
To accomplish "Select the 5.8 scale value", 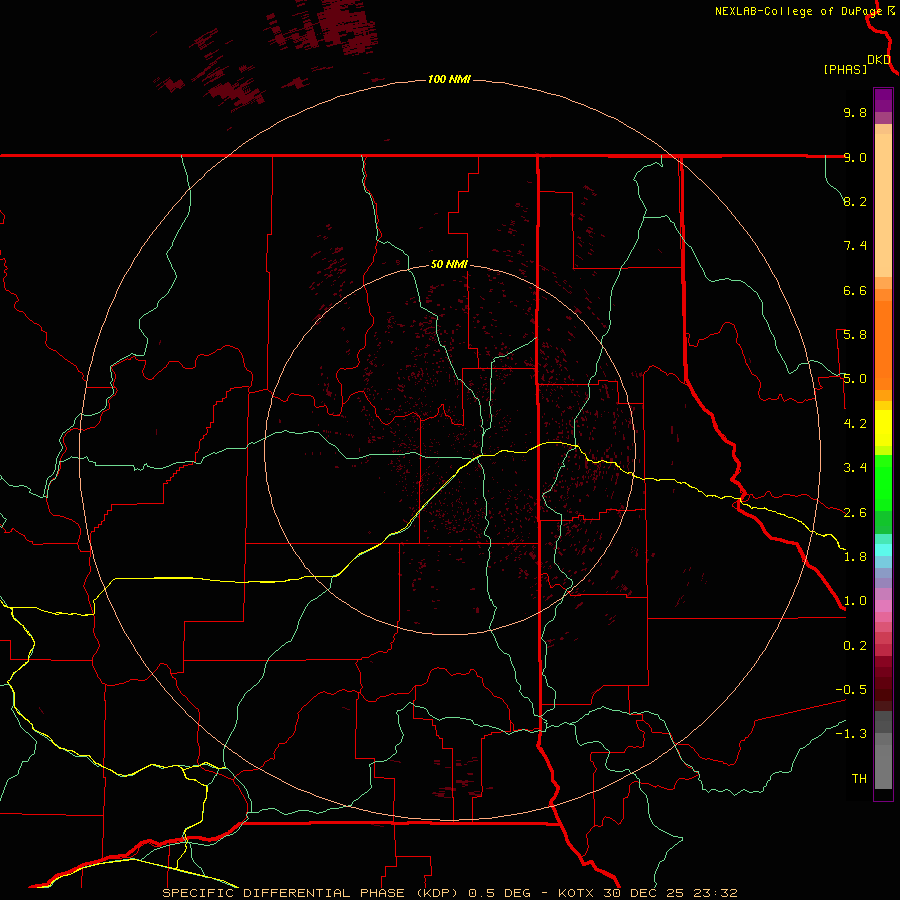I will point(855,335).
